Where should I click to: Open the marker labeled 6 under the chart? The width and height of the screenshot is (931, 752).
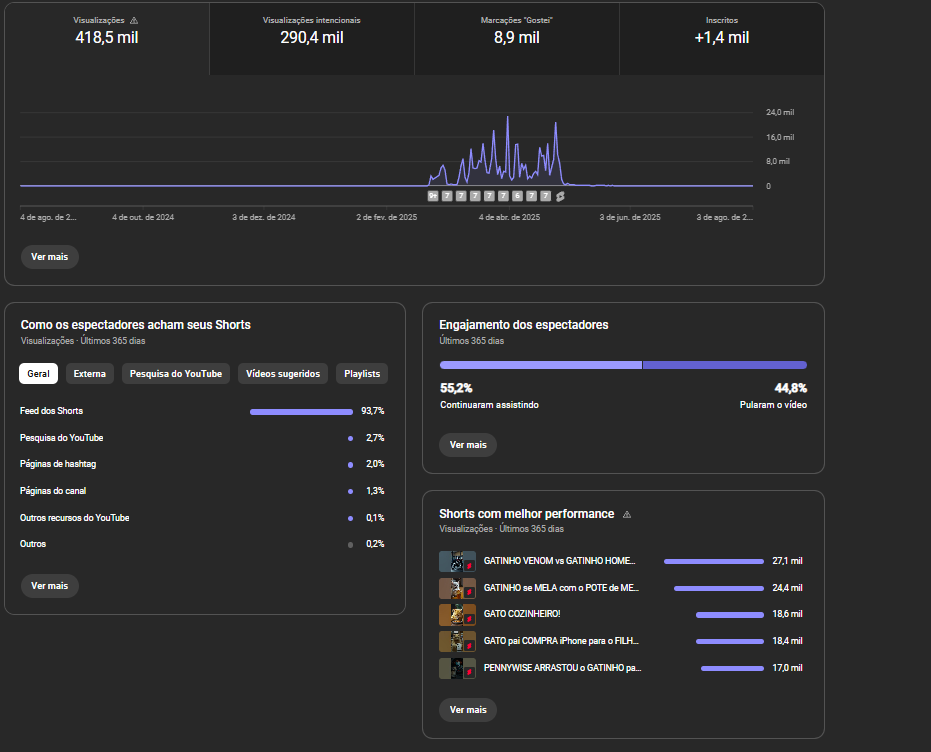click(517, 196)
